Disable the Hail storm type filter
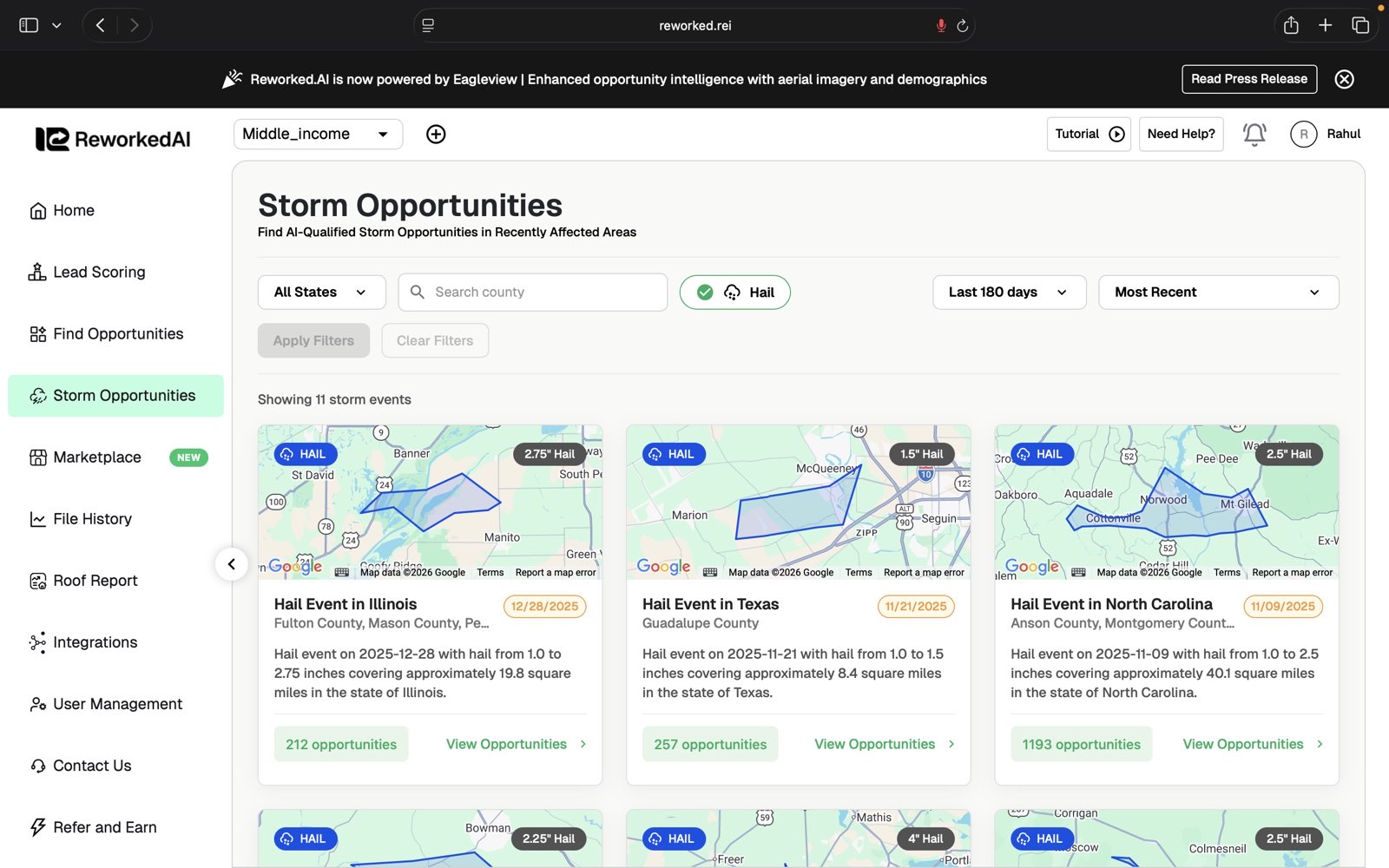This screenshot has width=1389, height=868. tap(734, 292)
